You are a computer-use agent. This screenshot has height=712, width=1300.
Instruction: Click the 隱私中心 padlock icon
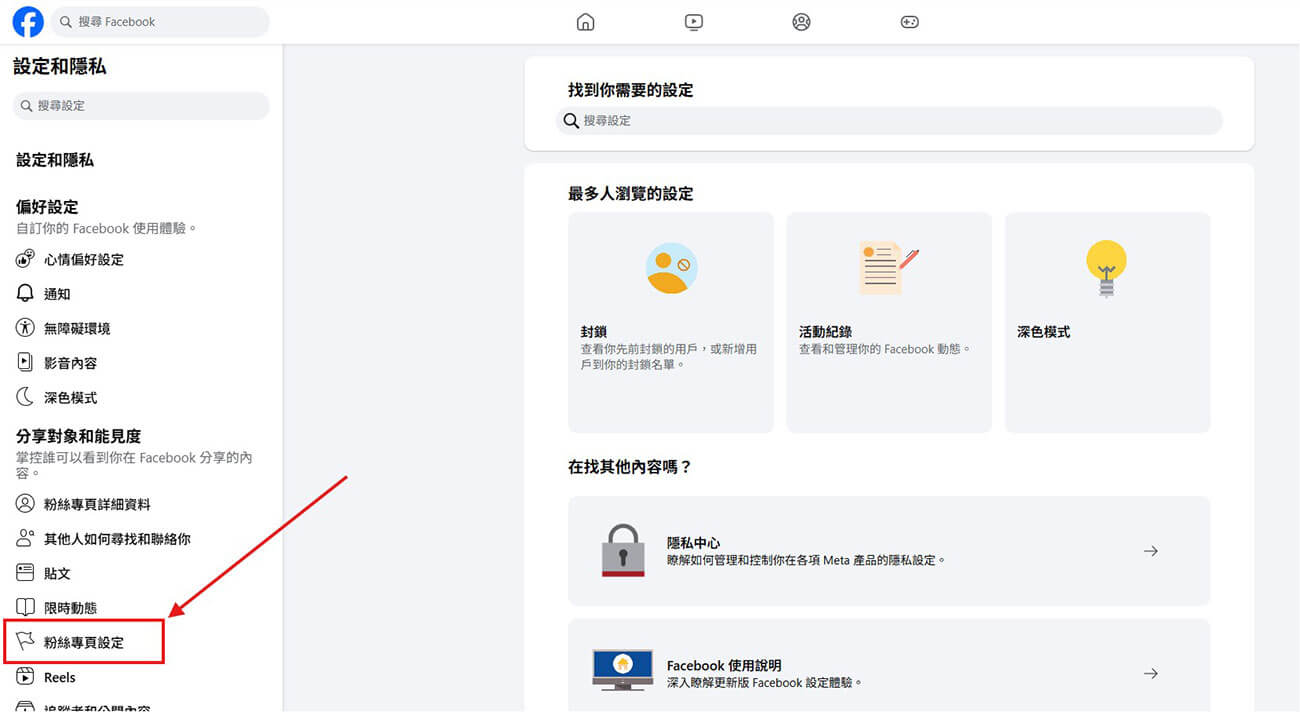623,550
